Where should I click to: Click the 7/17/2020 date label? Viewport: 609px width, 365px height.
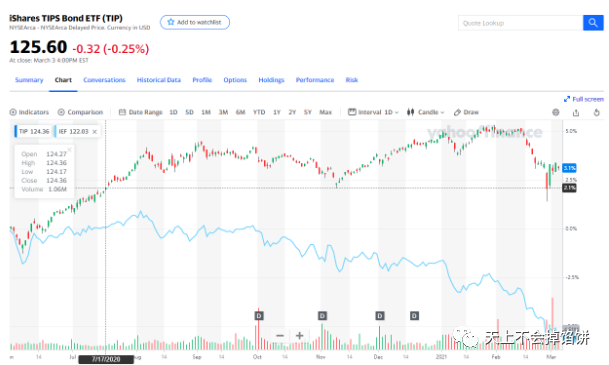pyautogui.click(x=106, y=359)
